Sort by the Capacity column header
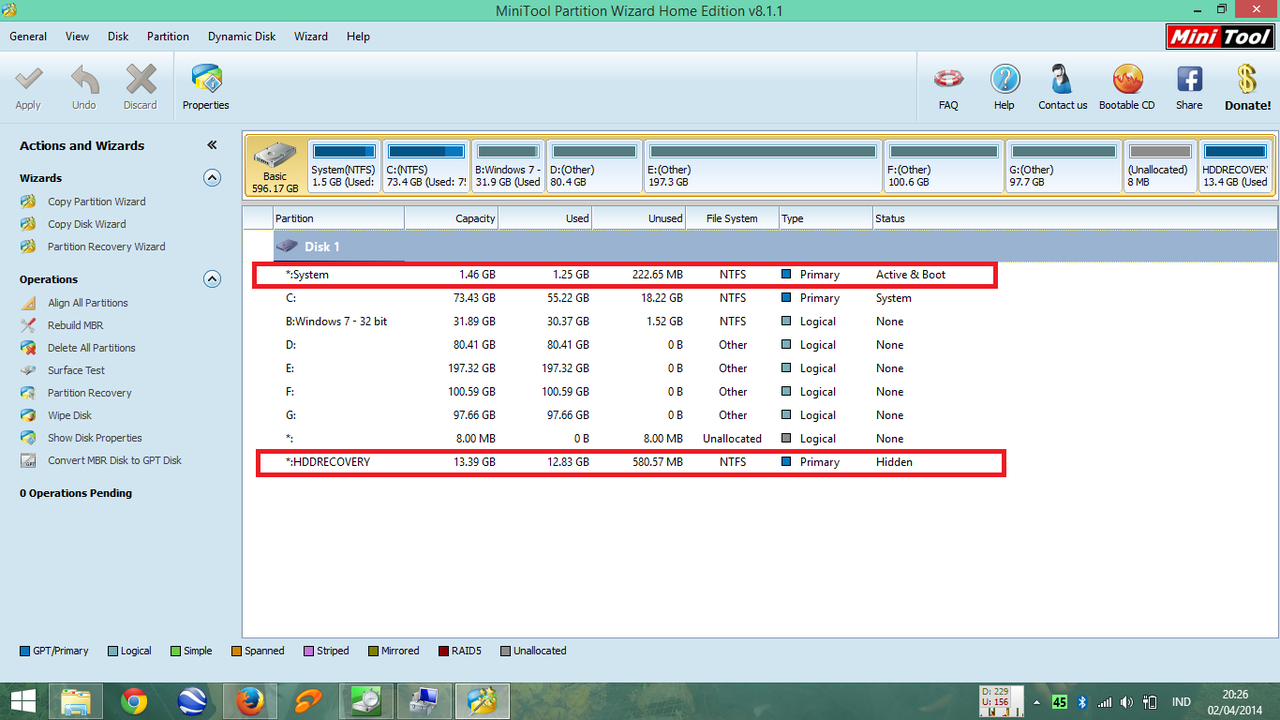The height and width of the screenshot is (720, 1280). (451, 218)
